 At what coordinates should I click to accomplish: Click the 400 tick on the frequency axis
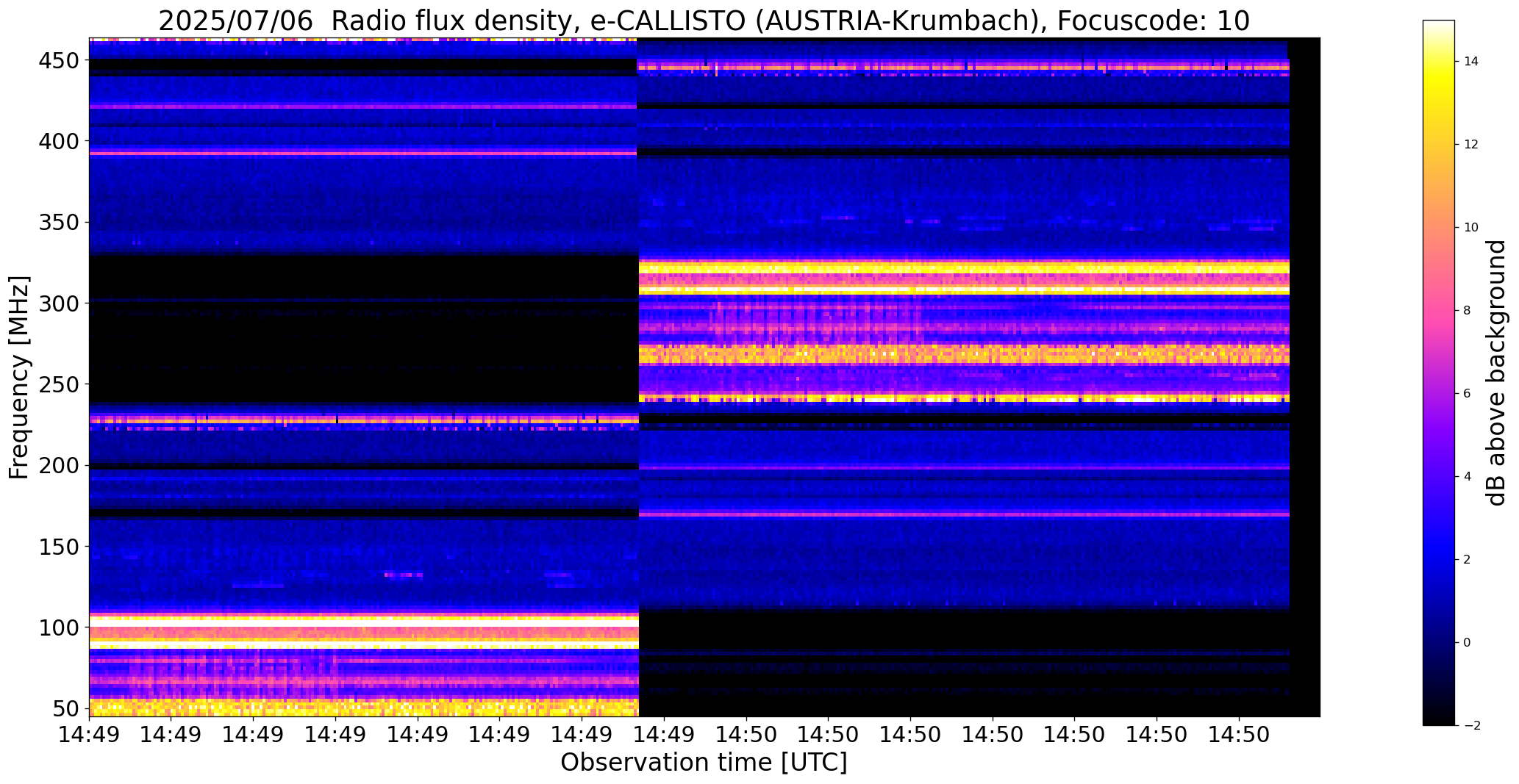click(57, 141)
